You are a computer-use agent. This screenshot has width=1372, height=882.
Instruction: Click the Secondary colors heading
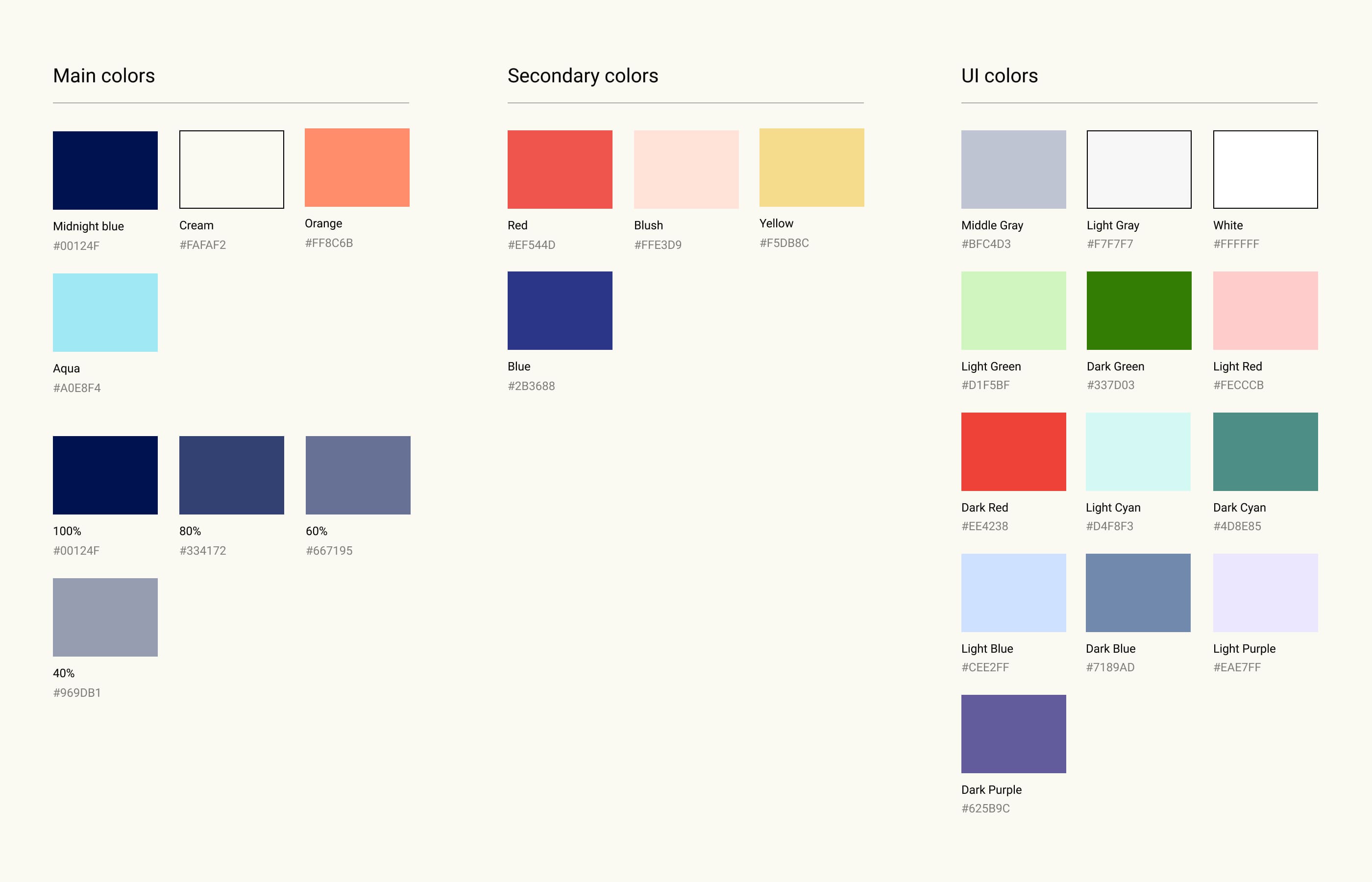tap(582, 75)
